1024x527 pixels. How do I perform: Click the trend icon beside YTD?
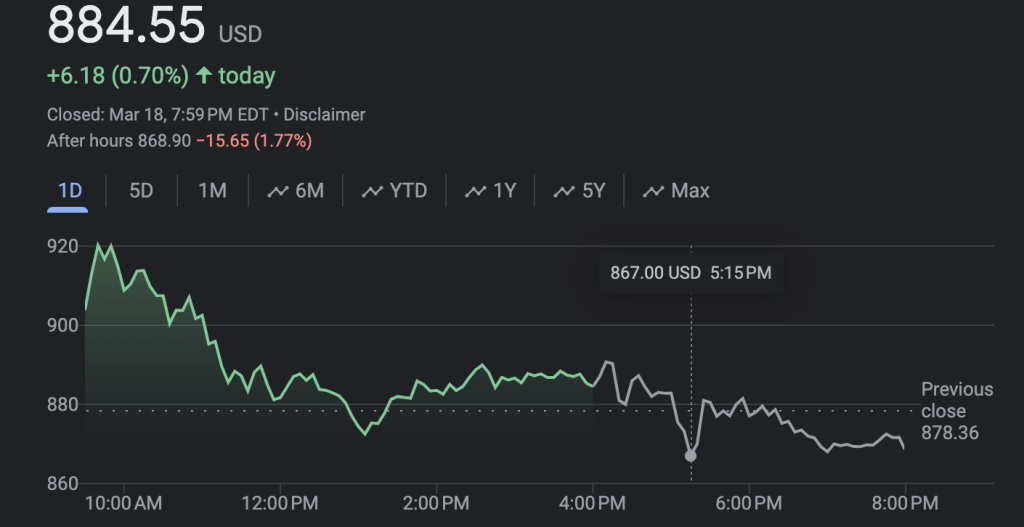(372, 191)
